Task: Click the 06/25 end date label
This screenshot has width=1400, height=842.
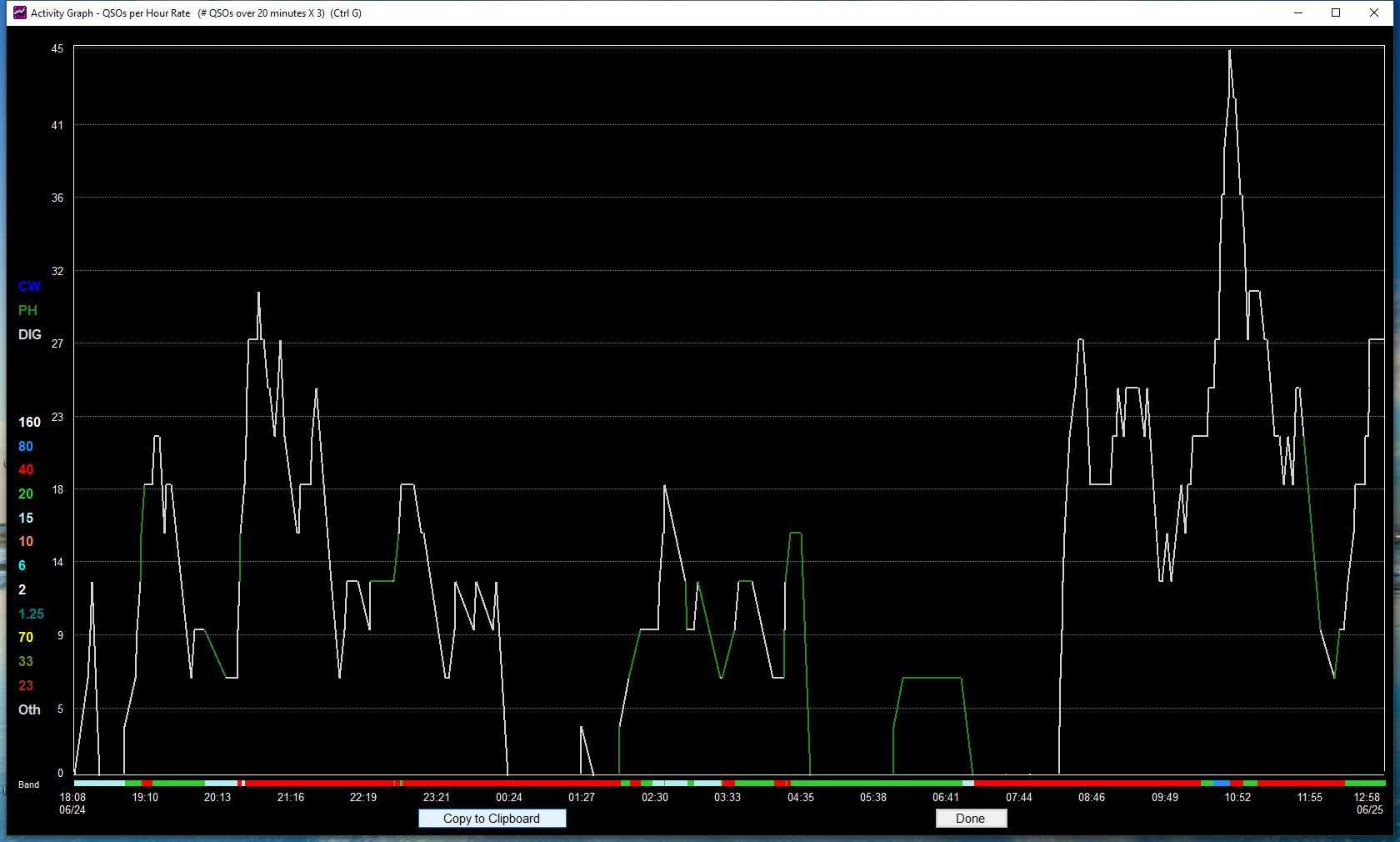Action: coord(1369,810)
